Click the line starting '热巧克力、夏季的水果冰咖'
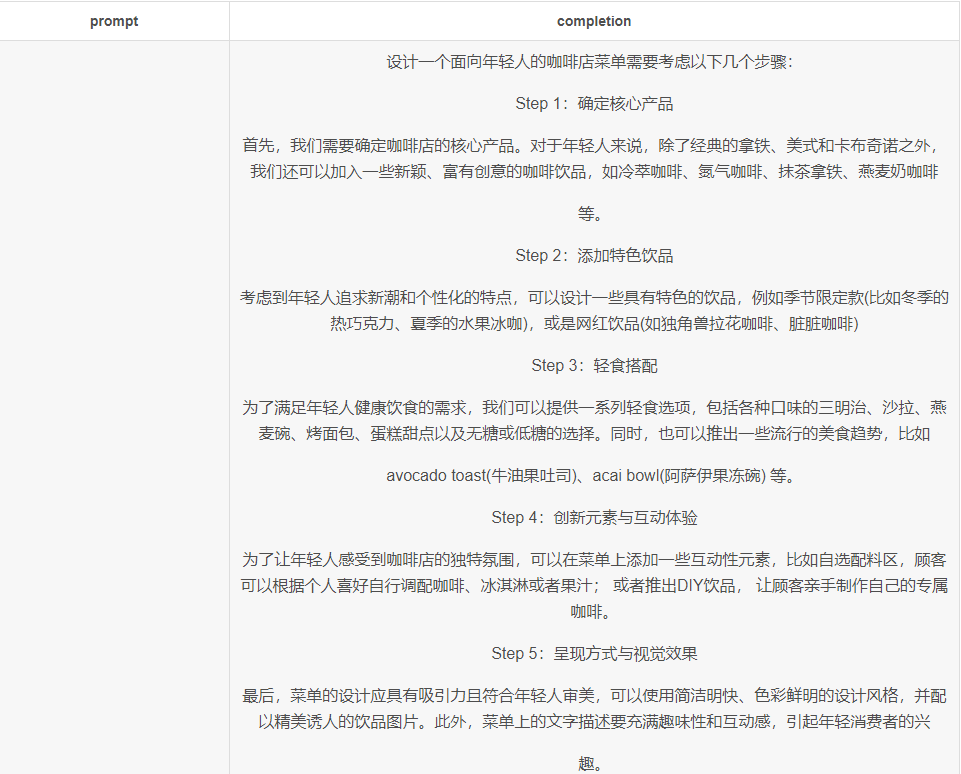961x774 pixels. (594, 324)
